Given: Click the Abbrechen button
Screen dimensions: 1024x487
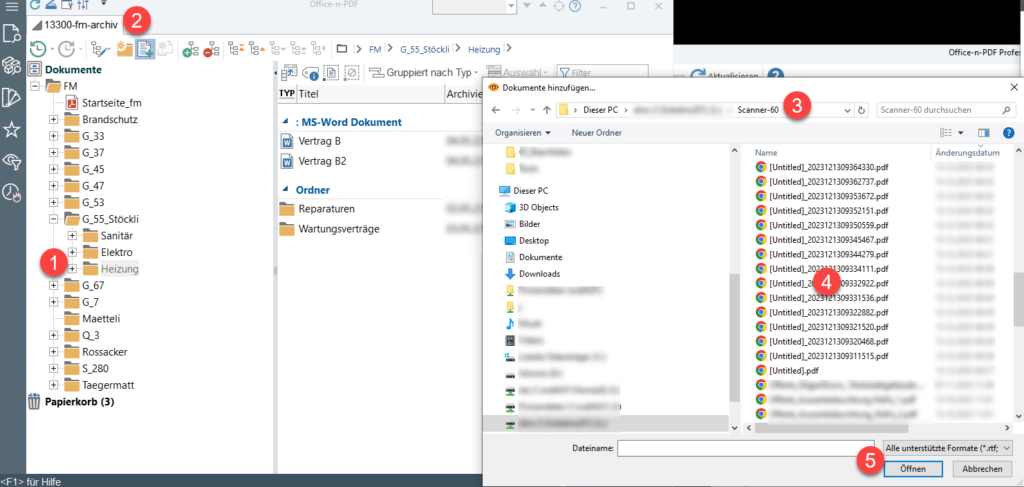Looking at the screenshot, I should tap(981, 468).
